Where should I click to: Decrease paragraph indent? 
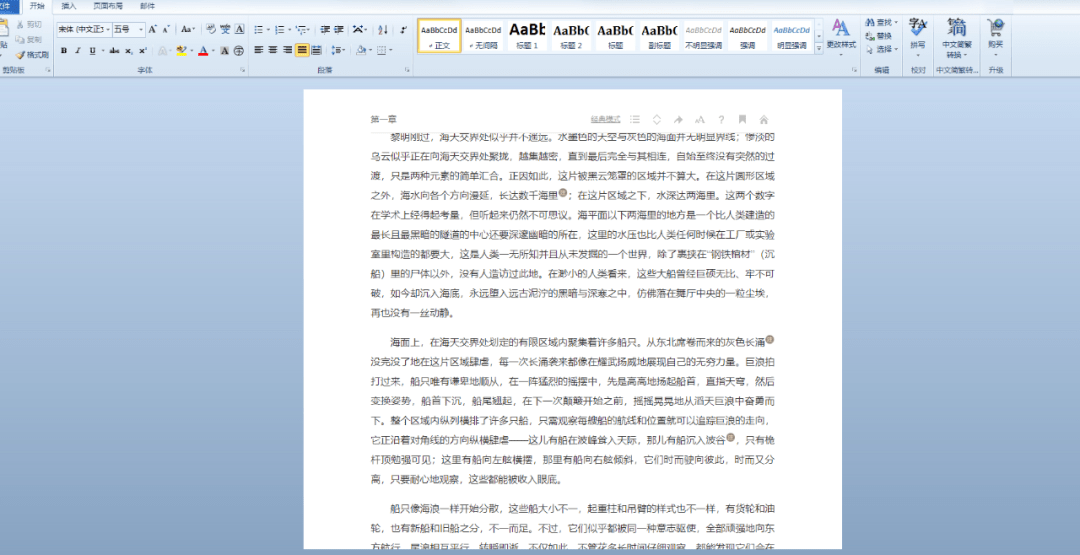pyautogui.click(x=325, y=30)
